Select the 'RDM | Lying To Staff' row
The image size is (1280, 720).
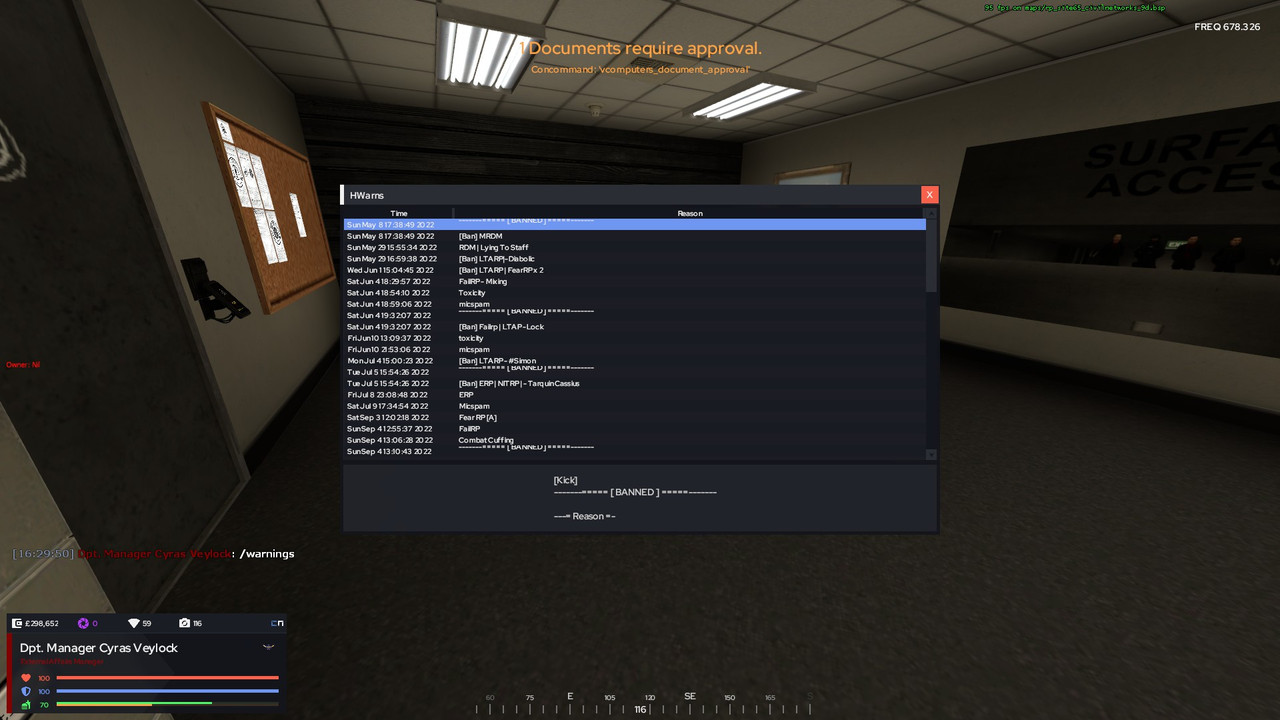(635, 247)
